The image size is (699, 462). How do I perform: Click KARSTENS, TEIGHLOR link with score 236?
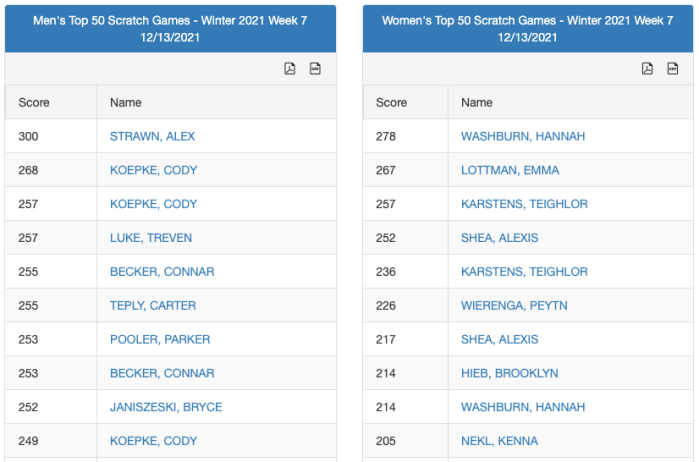[524, 272]
